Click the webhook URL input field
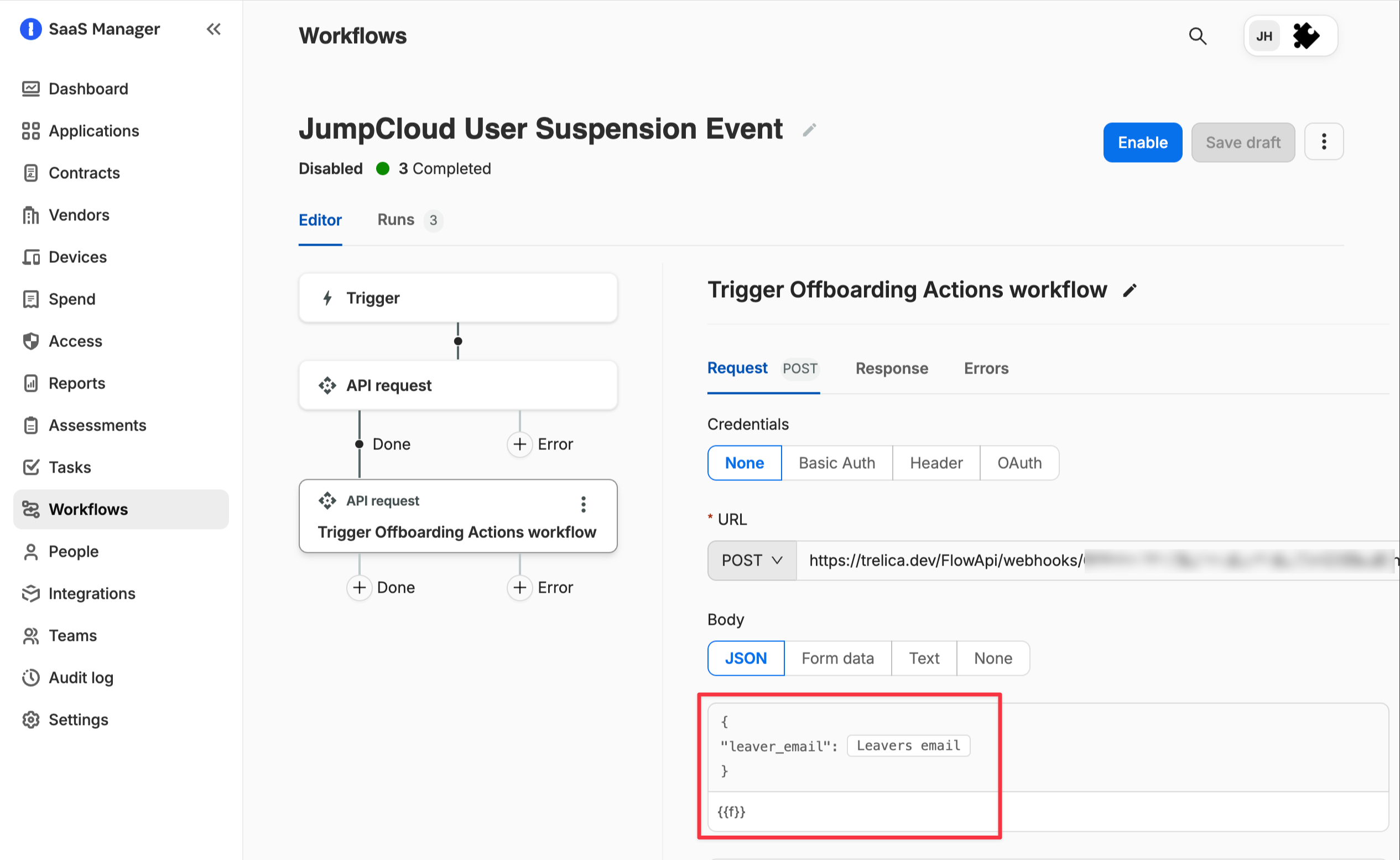The width and height of the screenshot is (1400, 860). pos(1098,561)
